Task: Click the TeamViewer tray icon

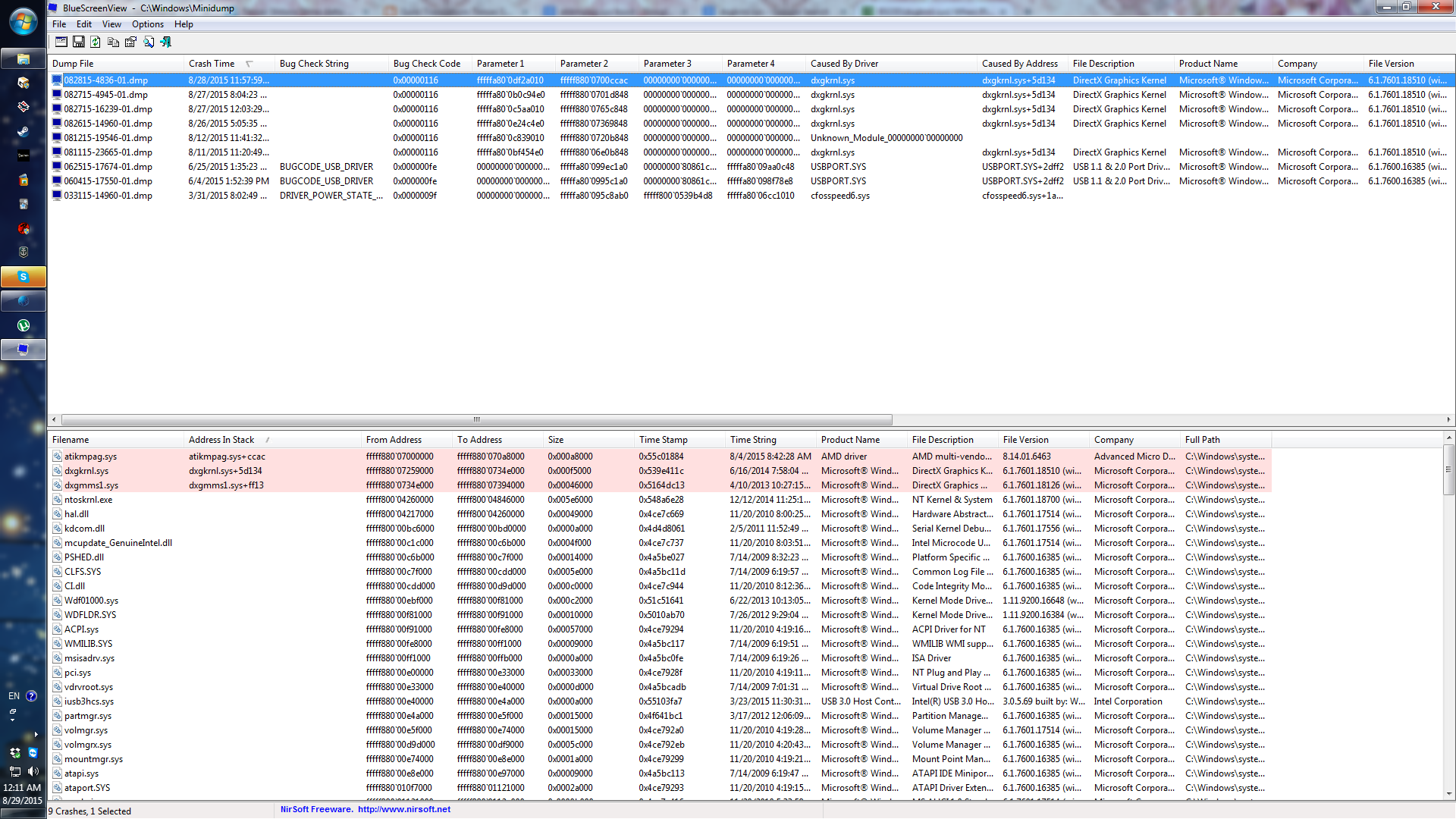Action: tap(33, 753)
